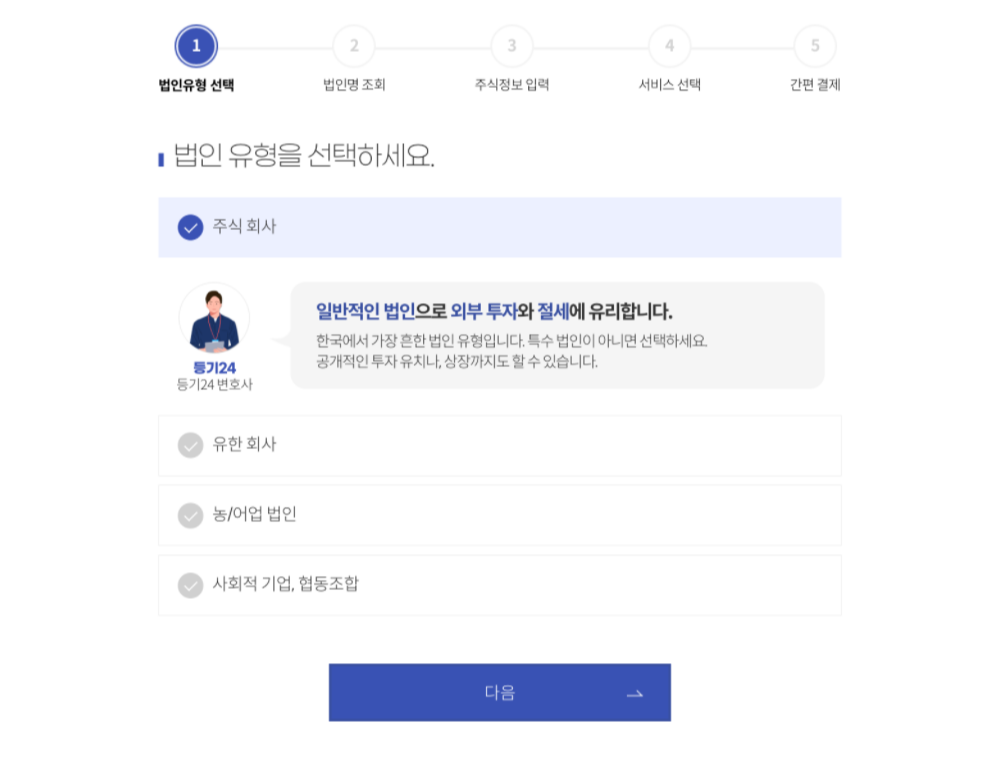This screenshot has width=1000, height=760.
Task: Choose 사회적 기업, 협동조합 as the corporate type
Action: (x=500, y=585)
